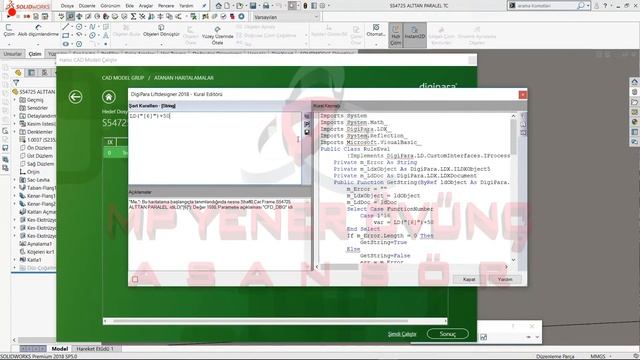Click Objeleri Dönüştür tool
The height and width of the screenshot is (360, 640).
tap(161, 30)
